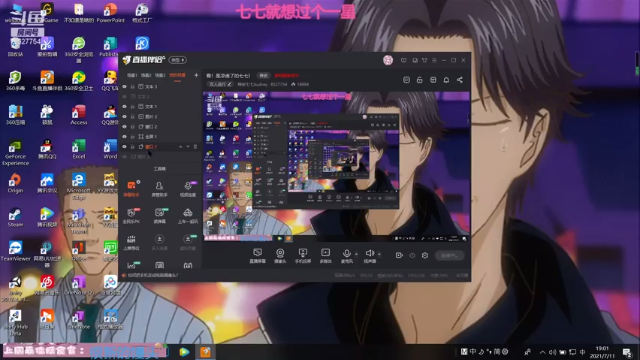Select the 图片 2 layer row
This screenshot has width=640, height=360.
(160, 116)
